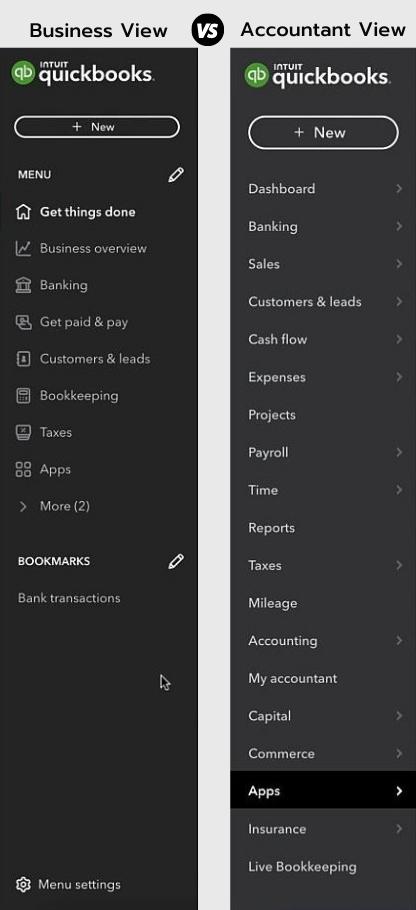Image resolution: width=416 pixels, height=910 pixels.
Task: Click the Apps grid icon in left menu
Action: tap(23, 470)
